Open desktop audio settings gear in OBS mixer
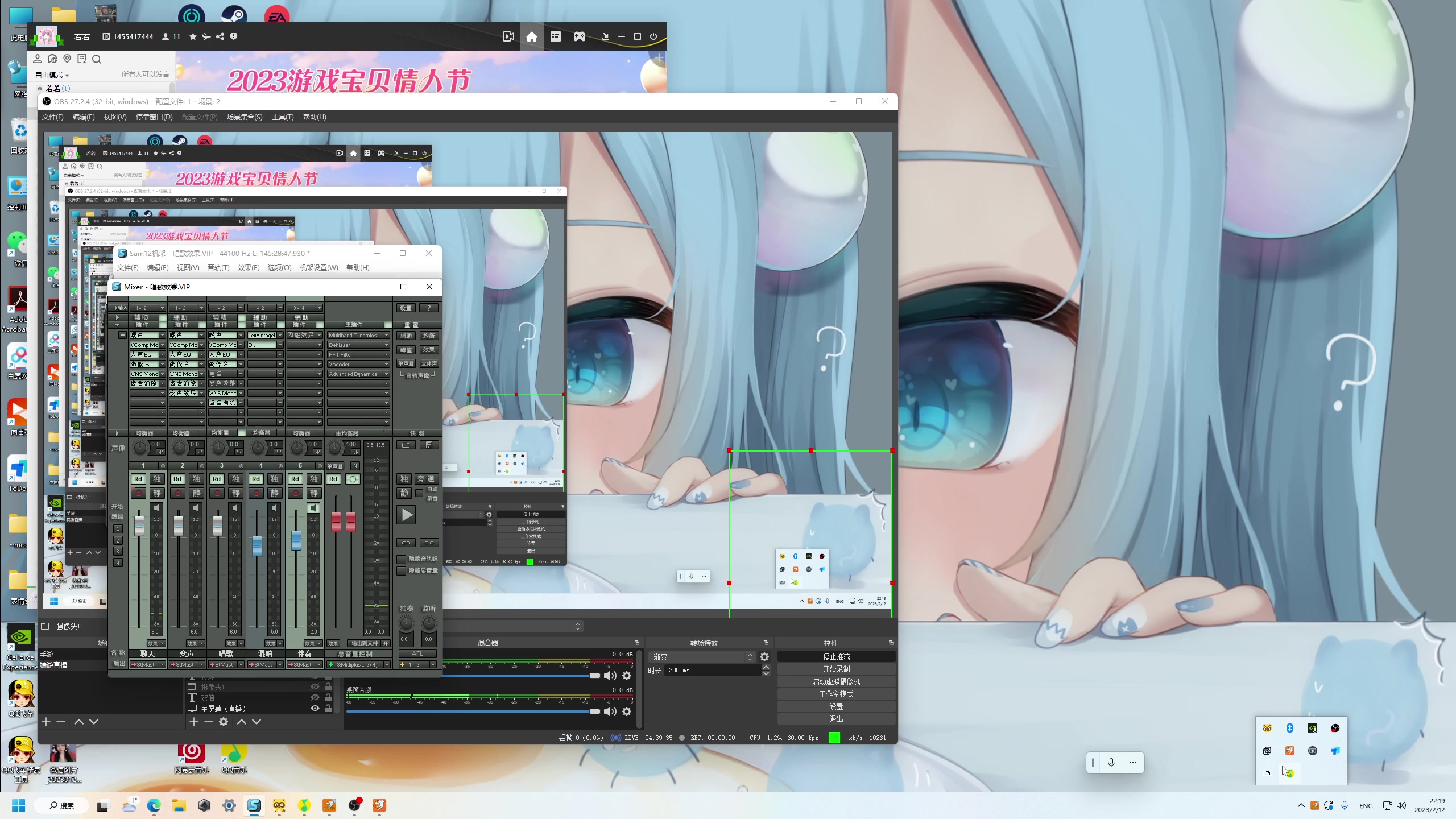 pos(627,712)
